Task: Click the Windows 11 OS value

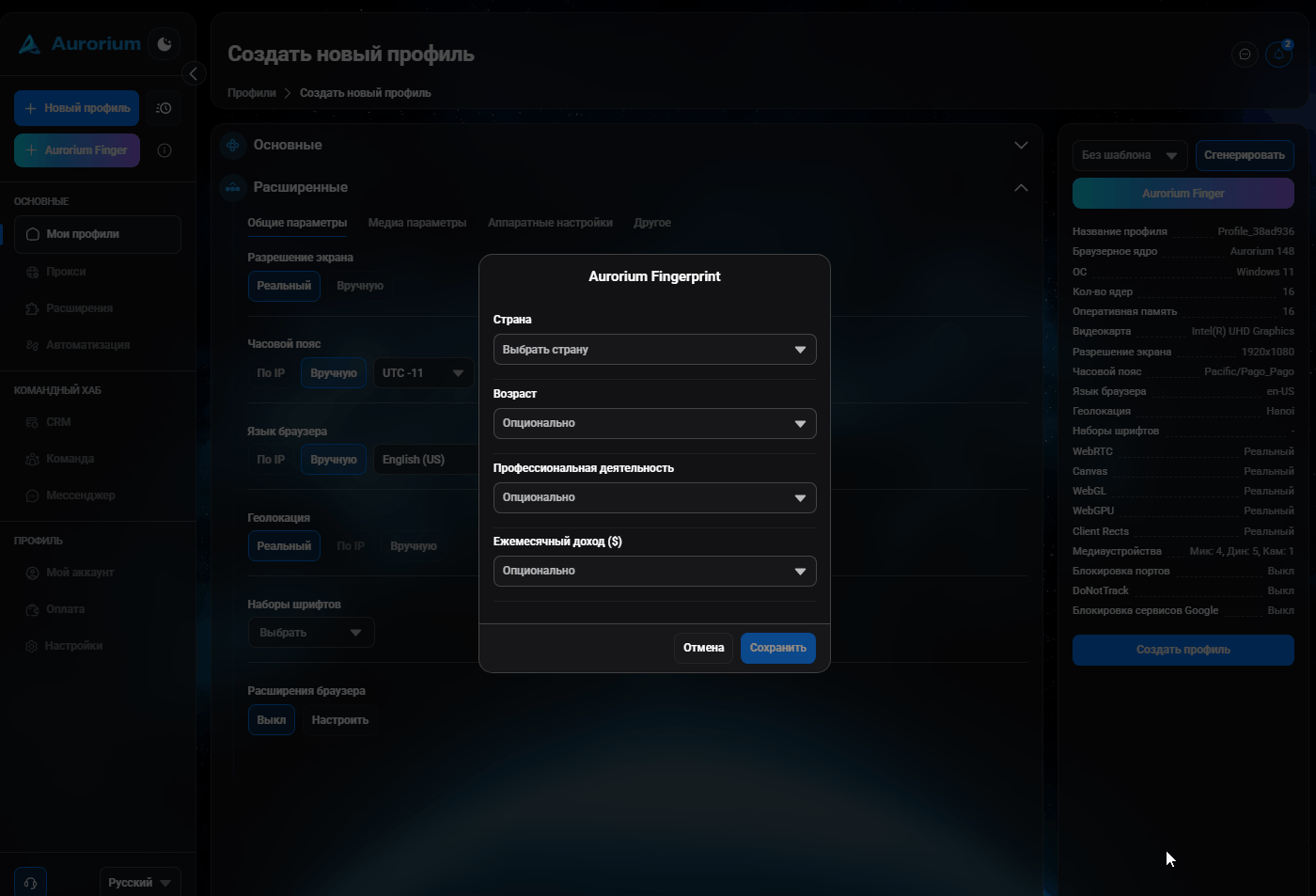Action: pos(1265,272)
